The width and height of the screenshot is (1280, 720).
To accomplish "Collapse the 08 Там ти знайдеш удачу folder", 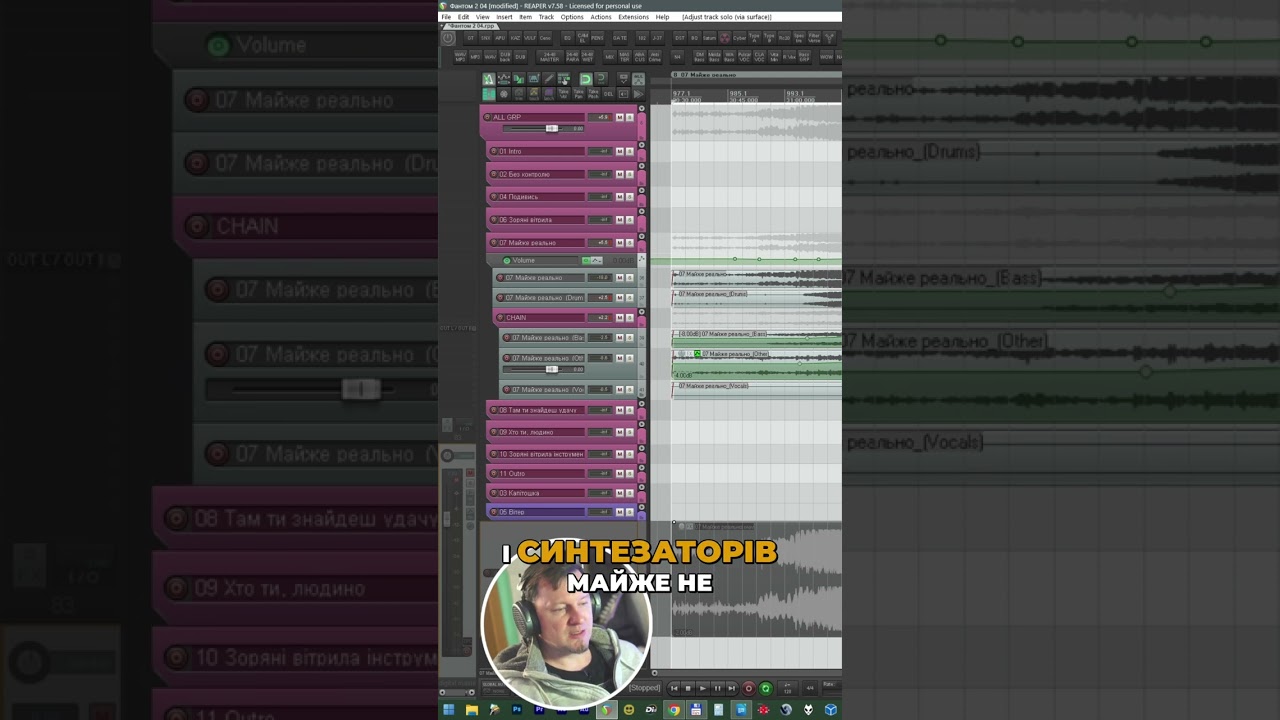I will point(642,404).
